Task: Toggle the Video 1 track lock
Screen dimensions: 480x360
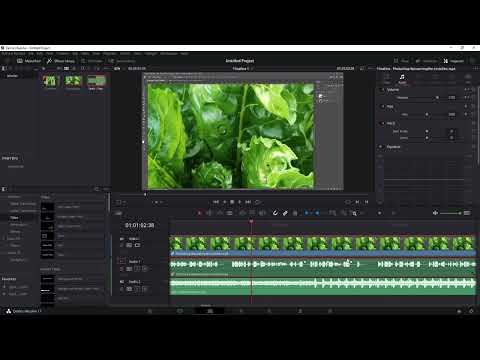Action: tap(122, 245)
